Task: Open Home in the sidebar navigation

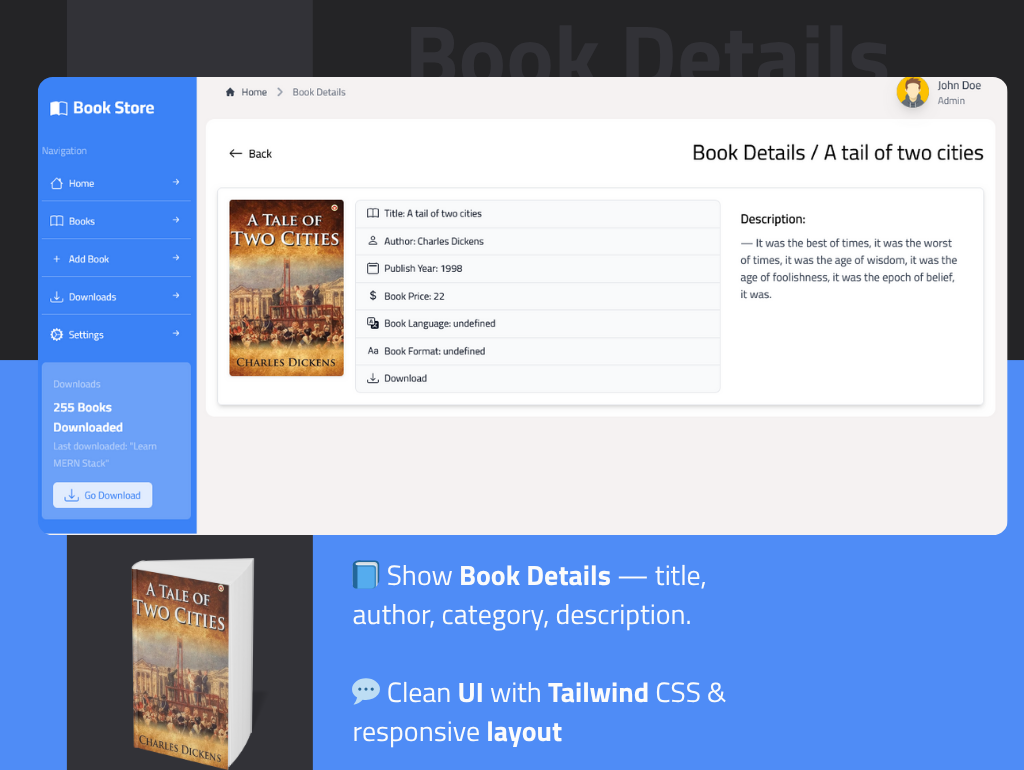Action: pyautogui.click(x=81, y=183)
